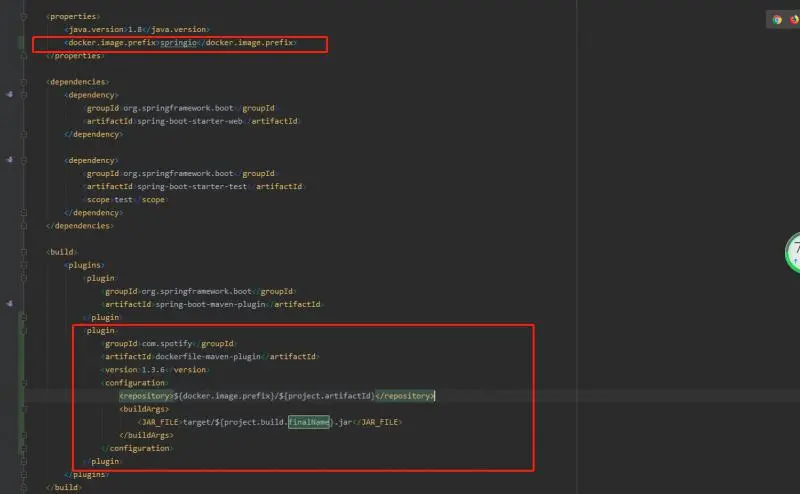Click the opening JAR_FILE tag
The height and width of the screenshot is (494, 800).
[160, 422]
